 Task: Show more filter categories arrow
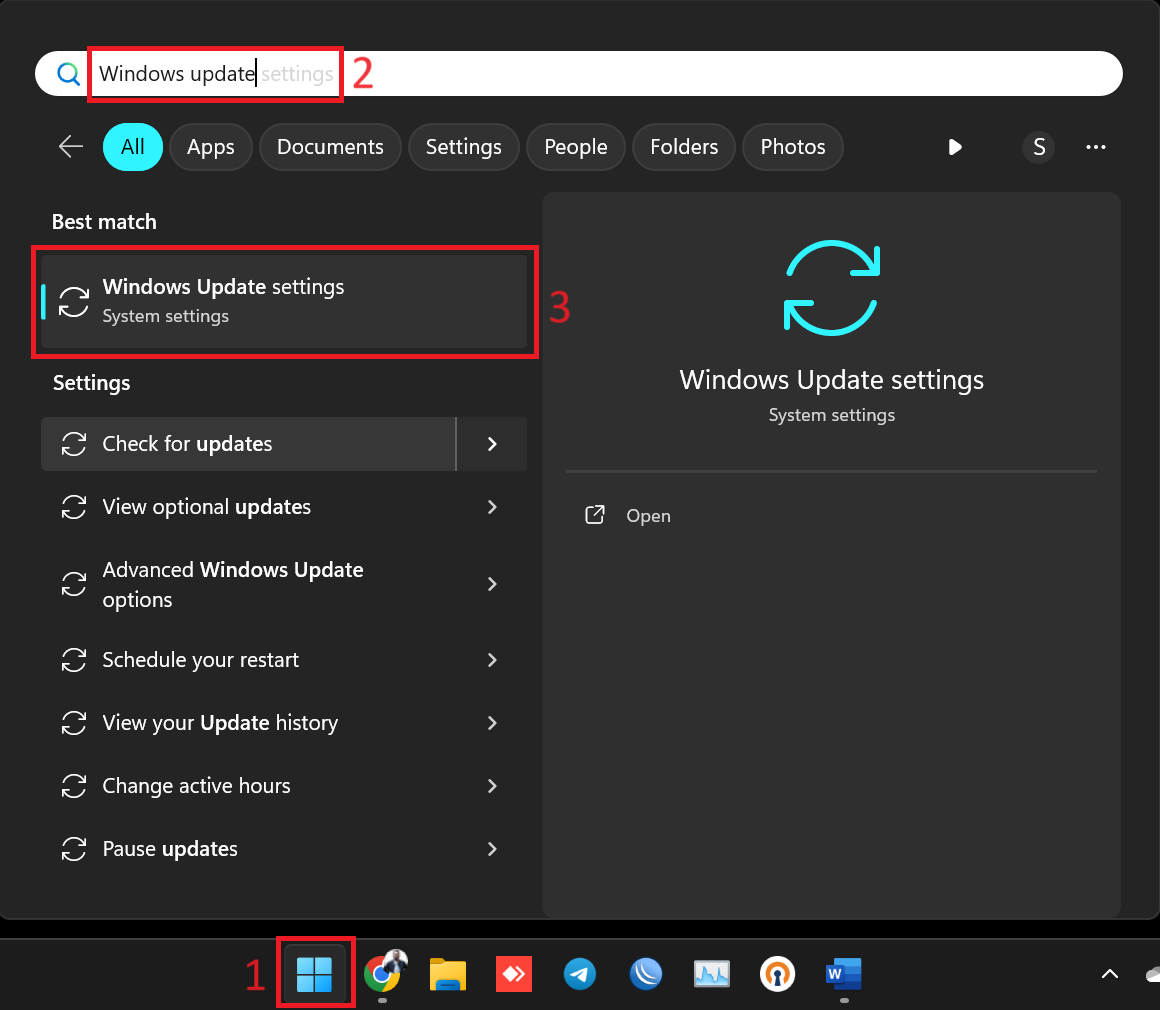(x=955, y=147)
